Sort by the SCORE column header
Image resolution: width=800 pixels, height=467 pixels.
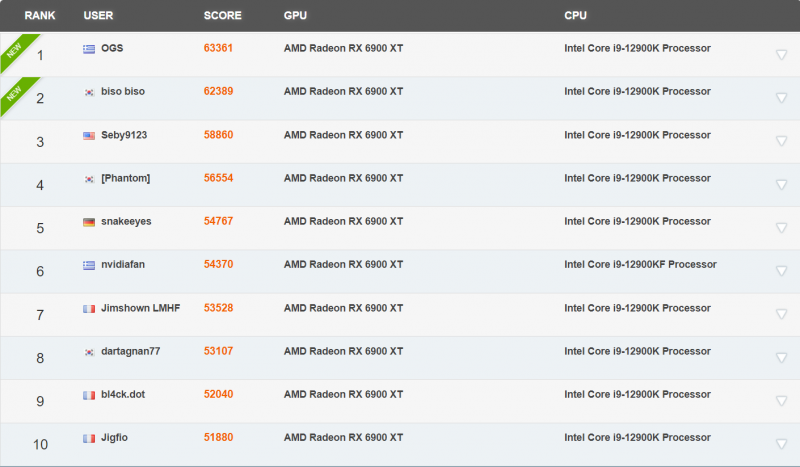click(x=222, y=16)
